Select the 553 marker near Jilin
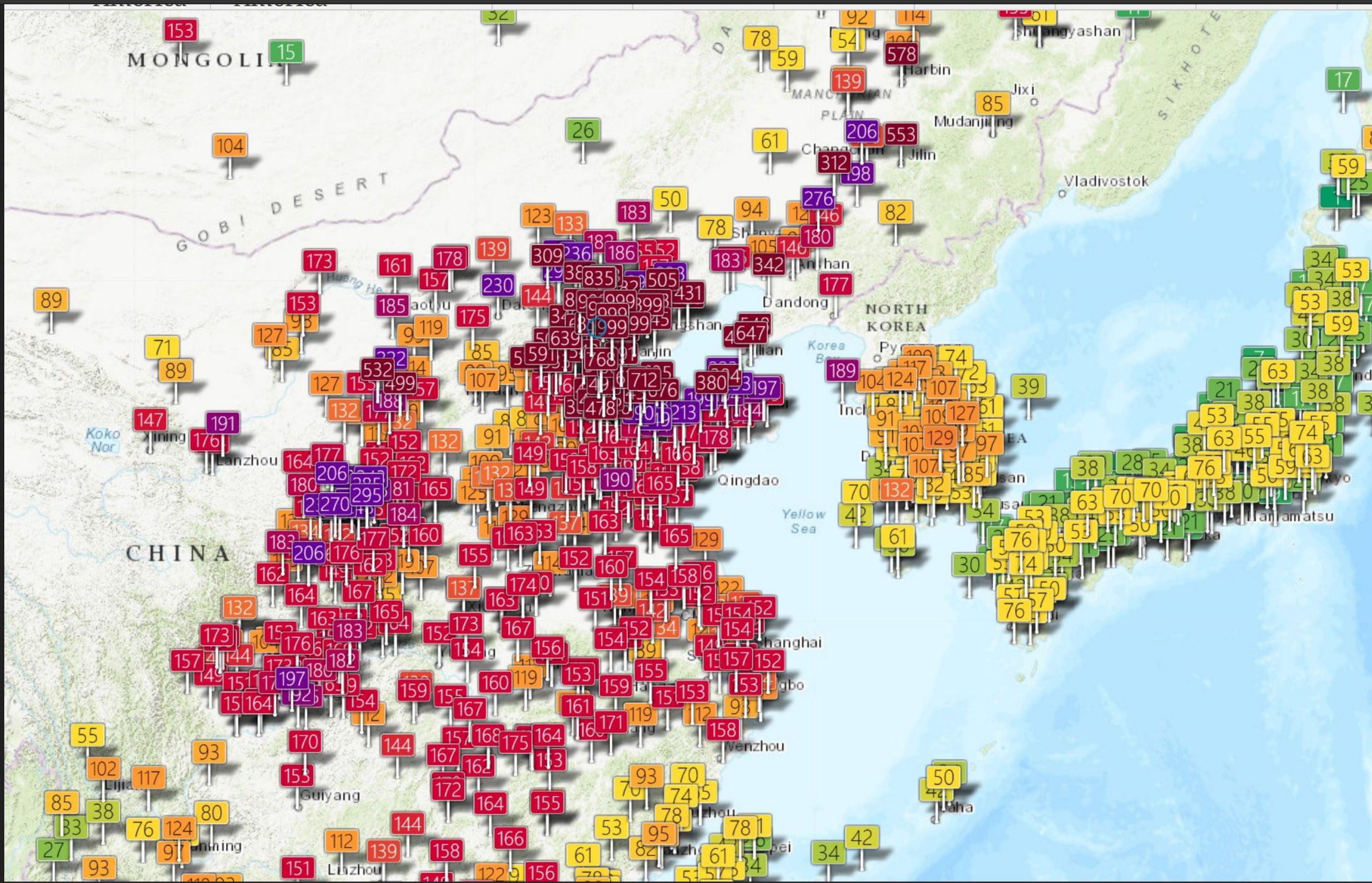 [901, 134]
